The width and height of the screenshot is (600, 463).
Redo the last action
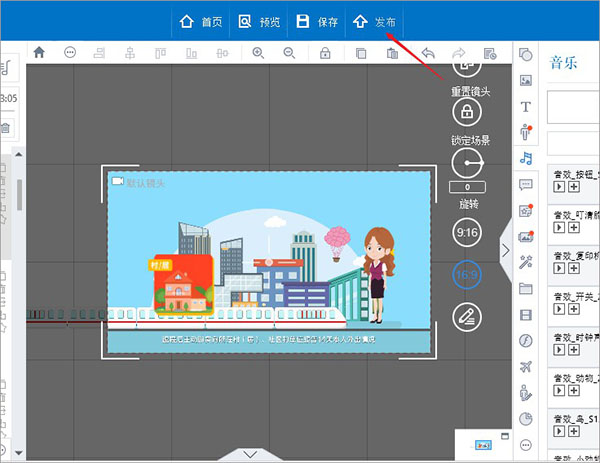[x=458, y=53]
